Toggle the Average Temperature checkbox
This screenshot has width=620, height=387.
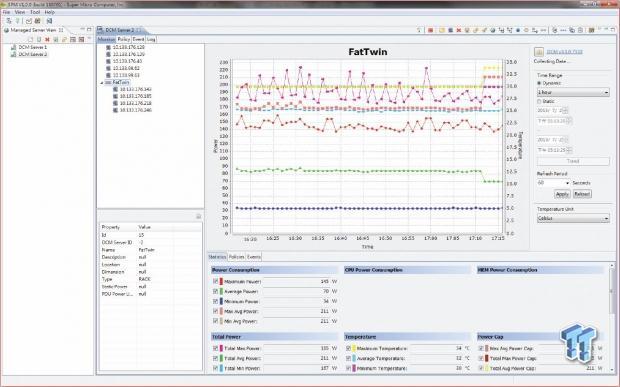coord(348,358)
